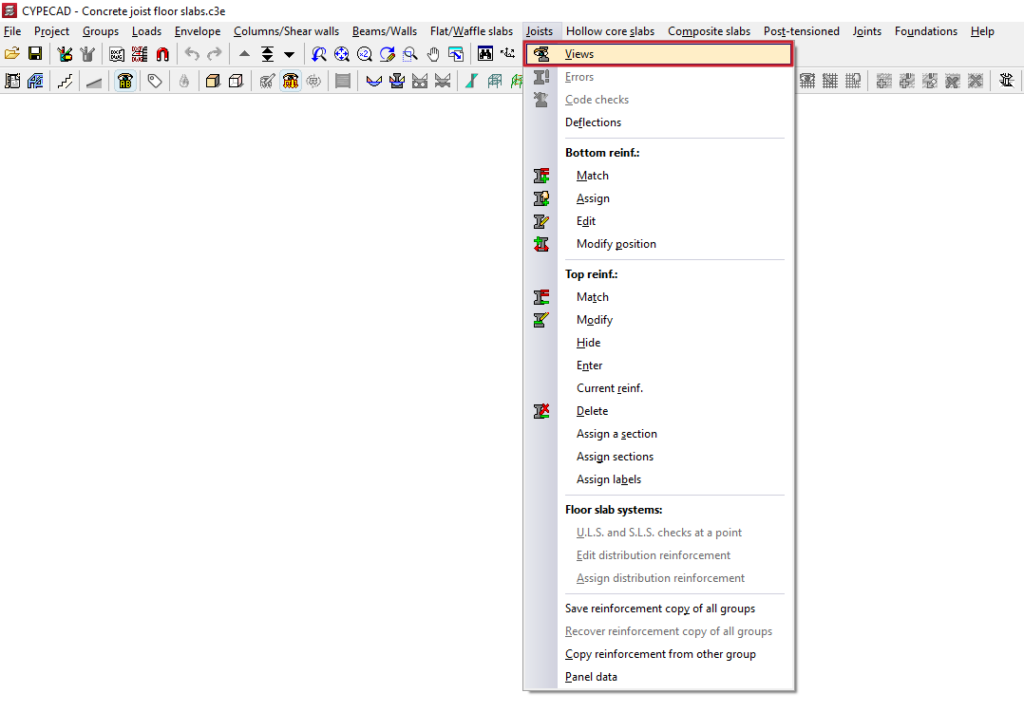The height and width of the screenshot is (712, 1024).
Task: Toggle the highlighted orange joist views button
Action: click(291, 81)
